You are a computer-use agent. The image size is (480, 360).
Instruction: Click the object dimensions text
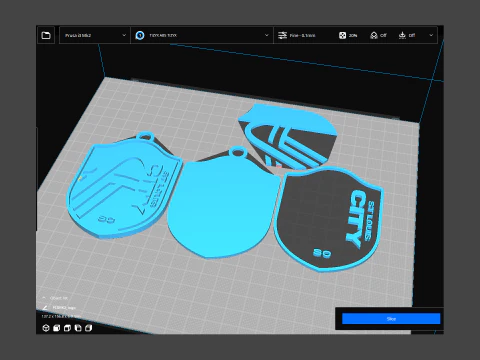(x=61, y=316)
